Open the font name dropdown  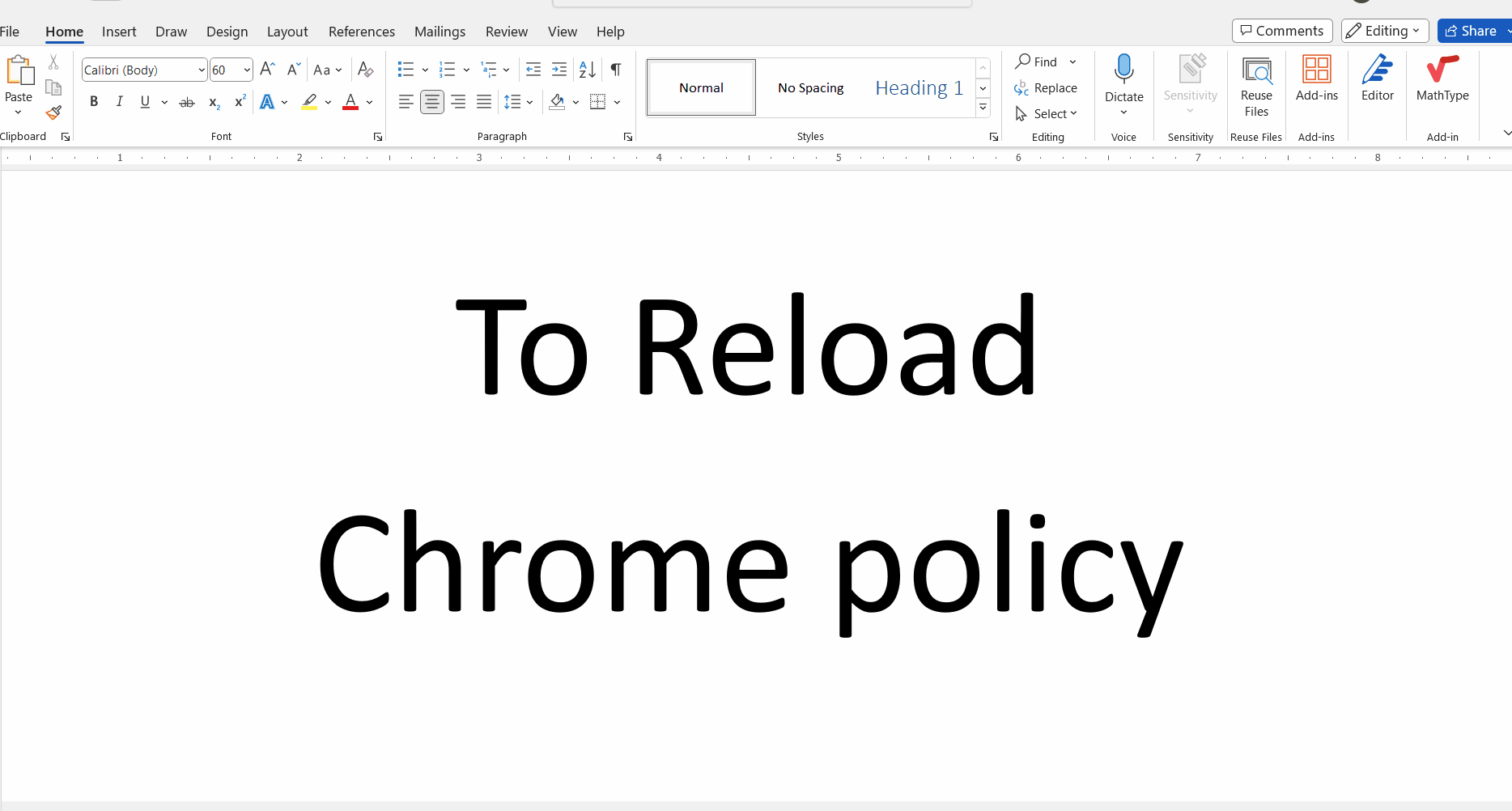202,70
